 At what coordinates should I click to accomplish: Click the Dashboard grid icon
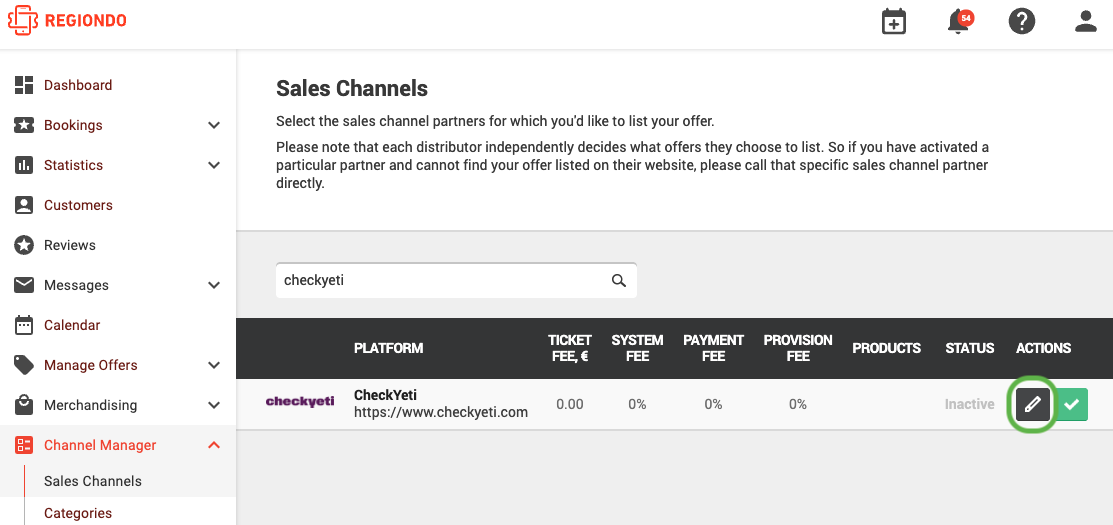click(24, 85)
